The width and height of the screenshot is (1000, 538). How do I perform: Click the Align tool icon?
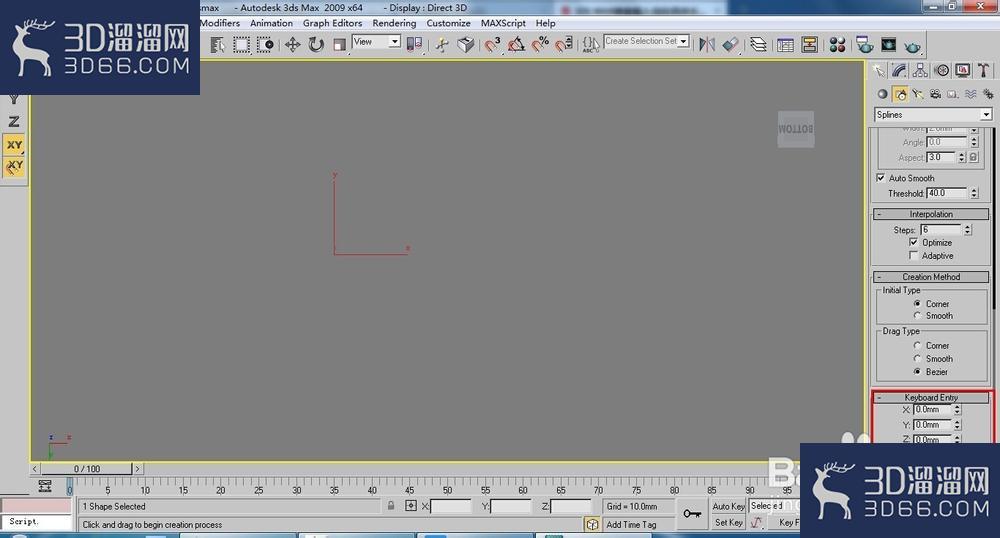[731, 45]
